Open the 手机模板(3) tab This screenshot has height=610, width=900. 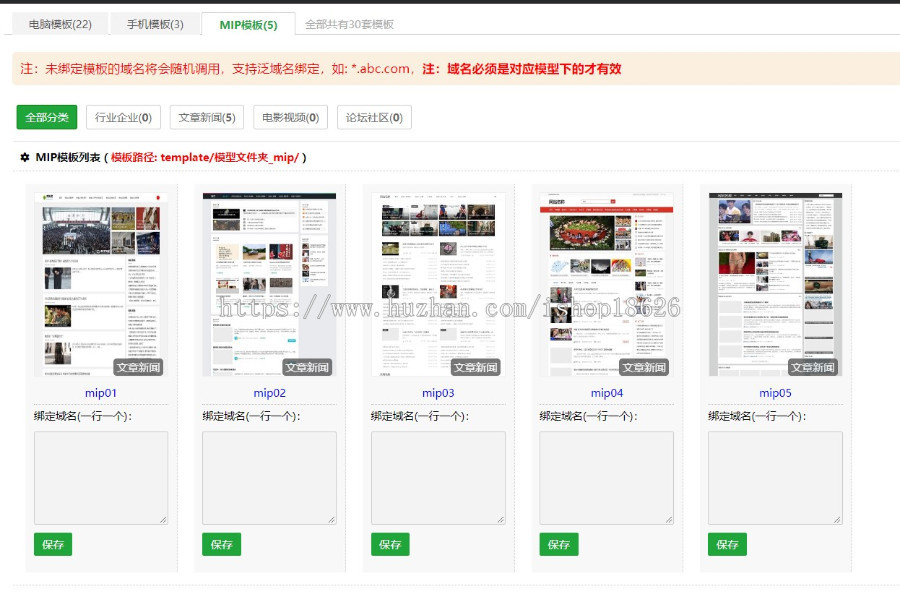[155, 24]
